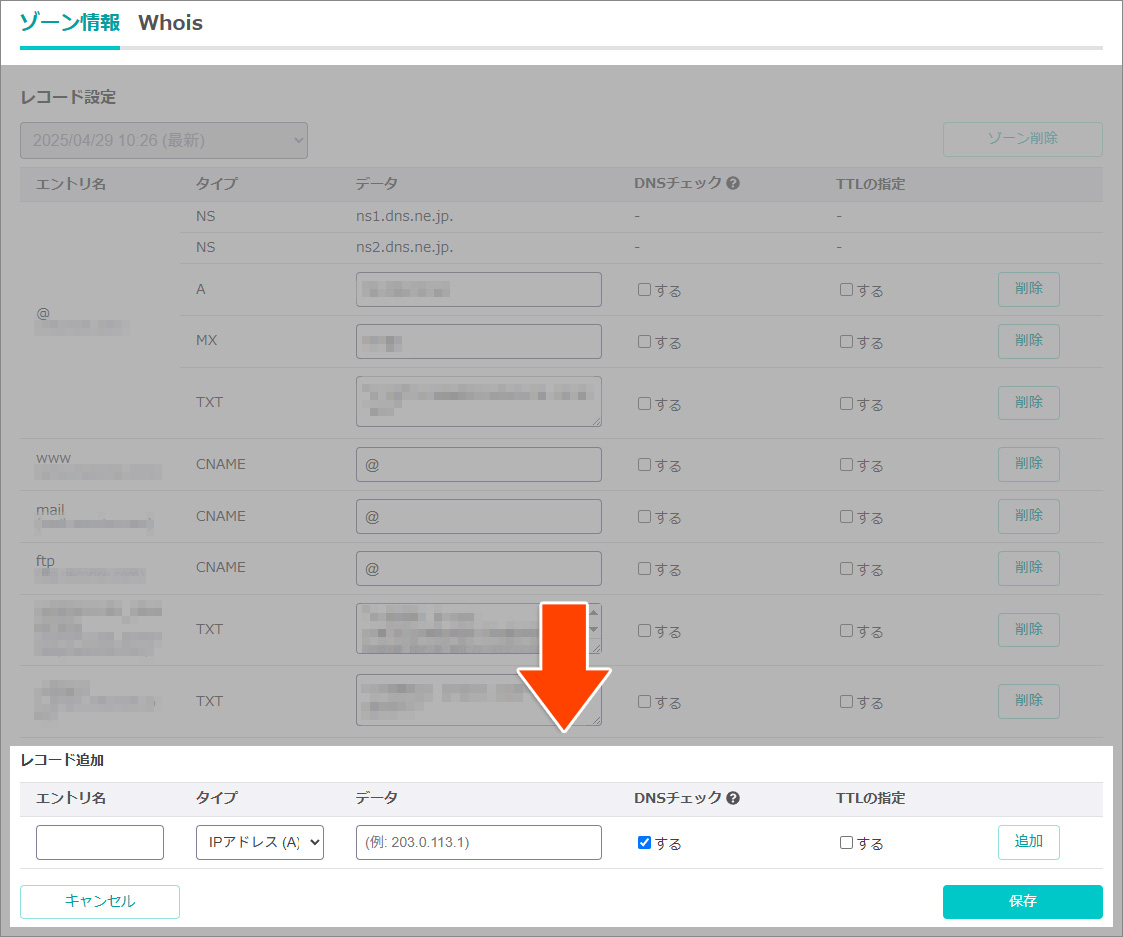Click the データ field with 203.0.113.1 placeholder

[478, 842]
